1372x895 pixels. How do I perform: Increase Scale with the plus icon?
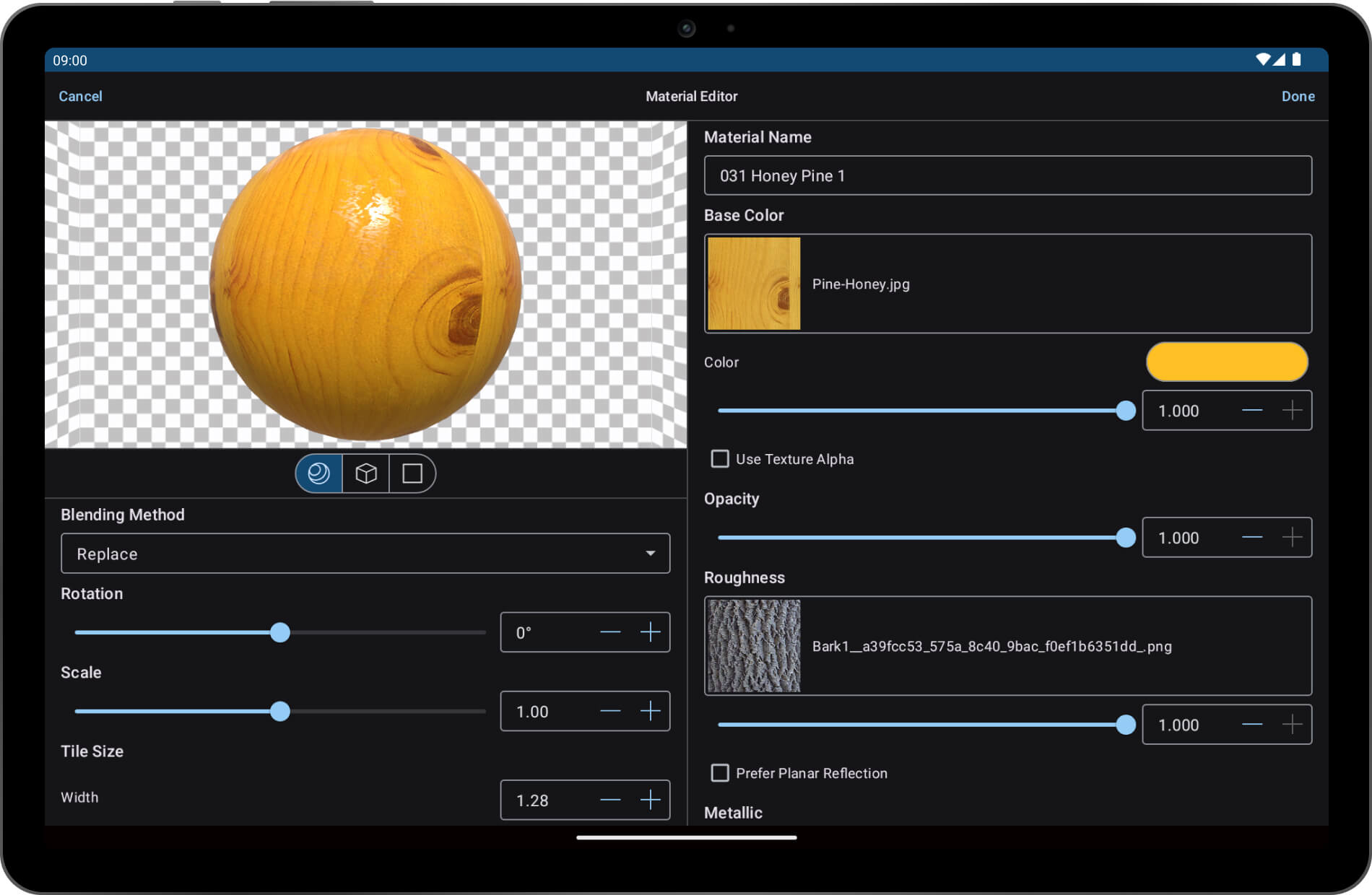pyautogui.click(x=651, y=711)
